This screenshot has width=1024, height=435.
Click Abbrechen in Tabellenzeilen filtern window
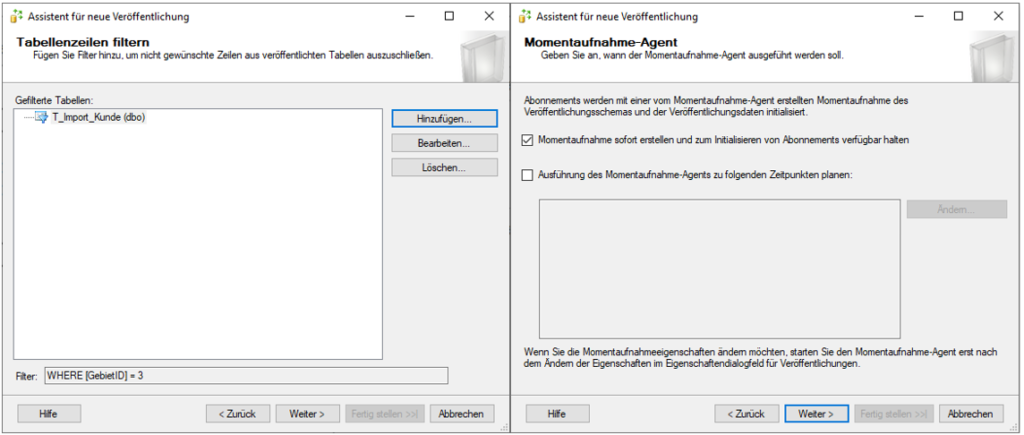pyautogui.click(x=462, y=413)
